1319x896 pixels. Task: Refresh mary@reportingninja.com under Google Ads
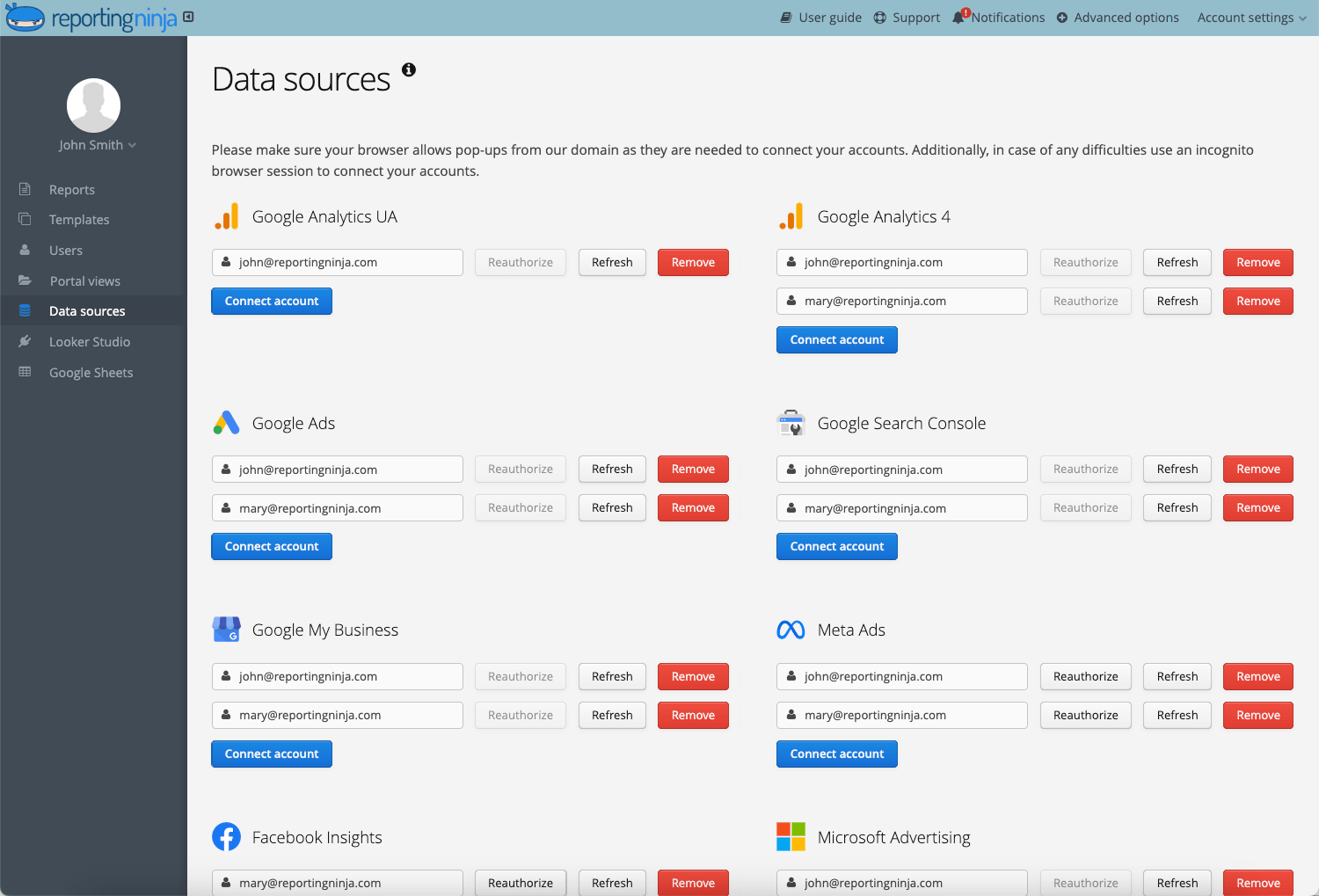click(612, 507)
